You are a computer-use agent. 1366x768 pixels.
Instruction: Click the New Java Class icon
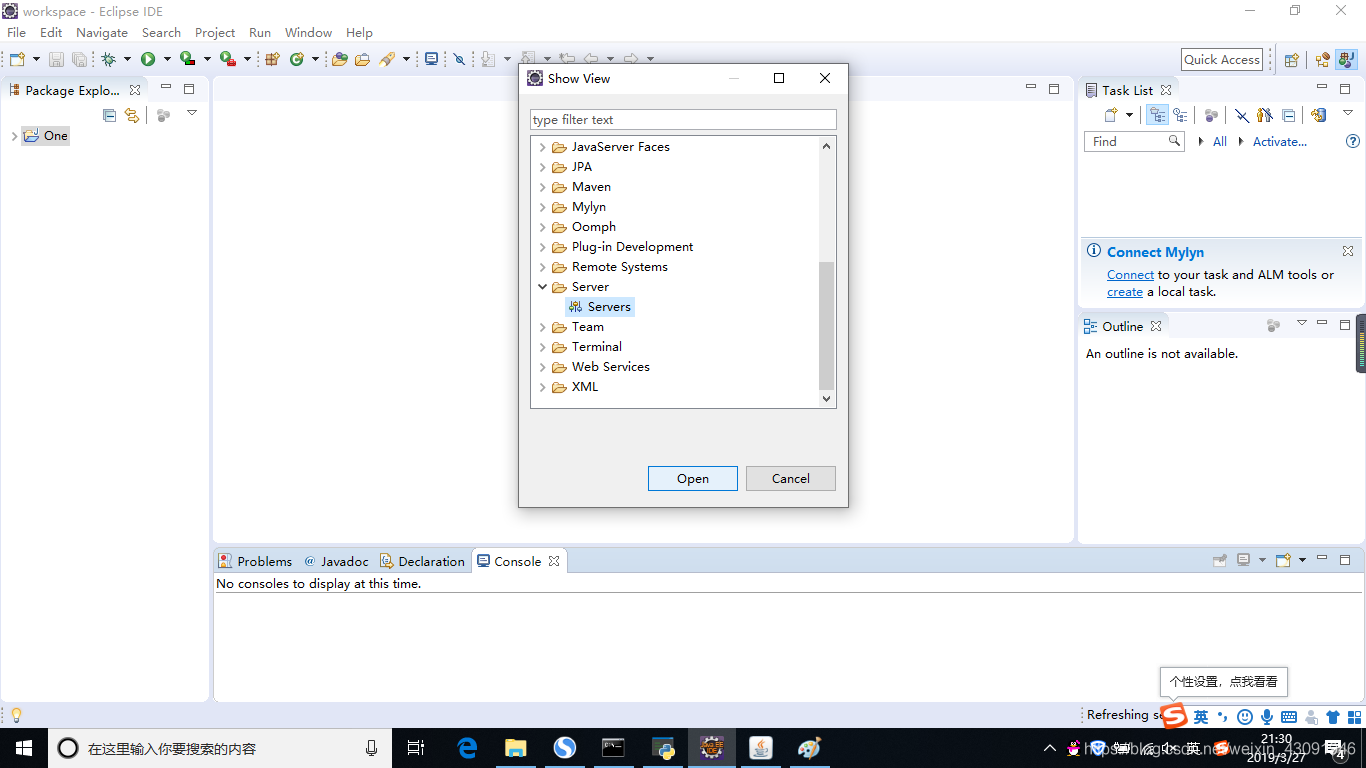297,59
